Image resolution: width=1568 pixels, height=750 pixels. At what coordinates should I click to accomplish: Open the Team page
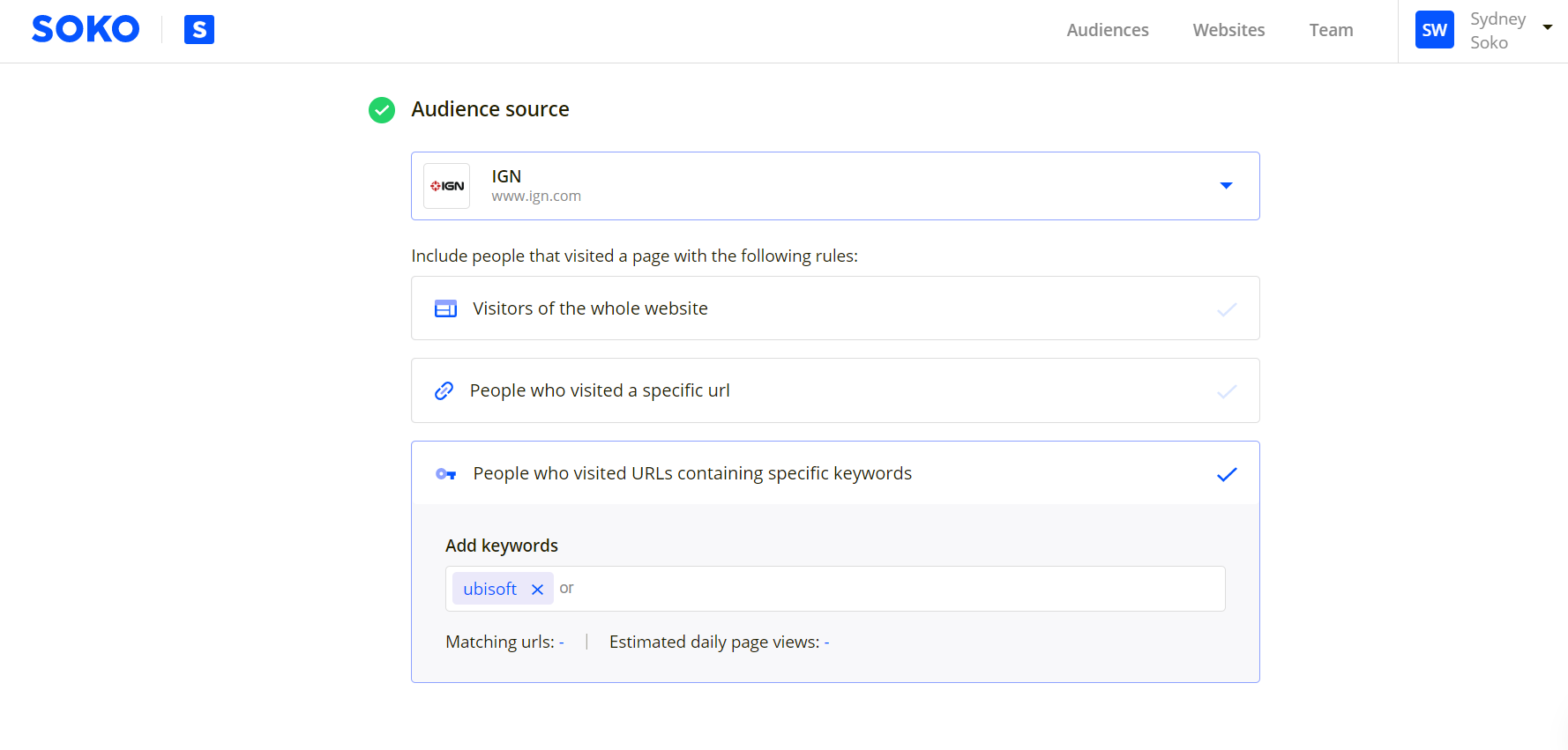click(1331, 30)
